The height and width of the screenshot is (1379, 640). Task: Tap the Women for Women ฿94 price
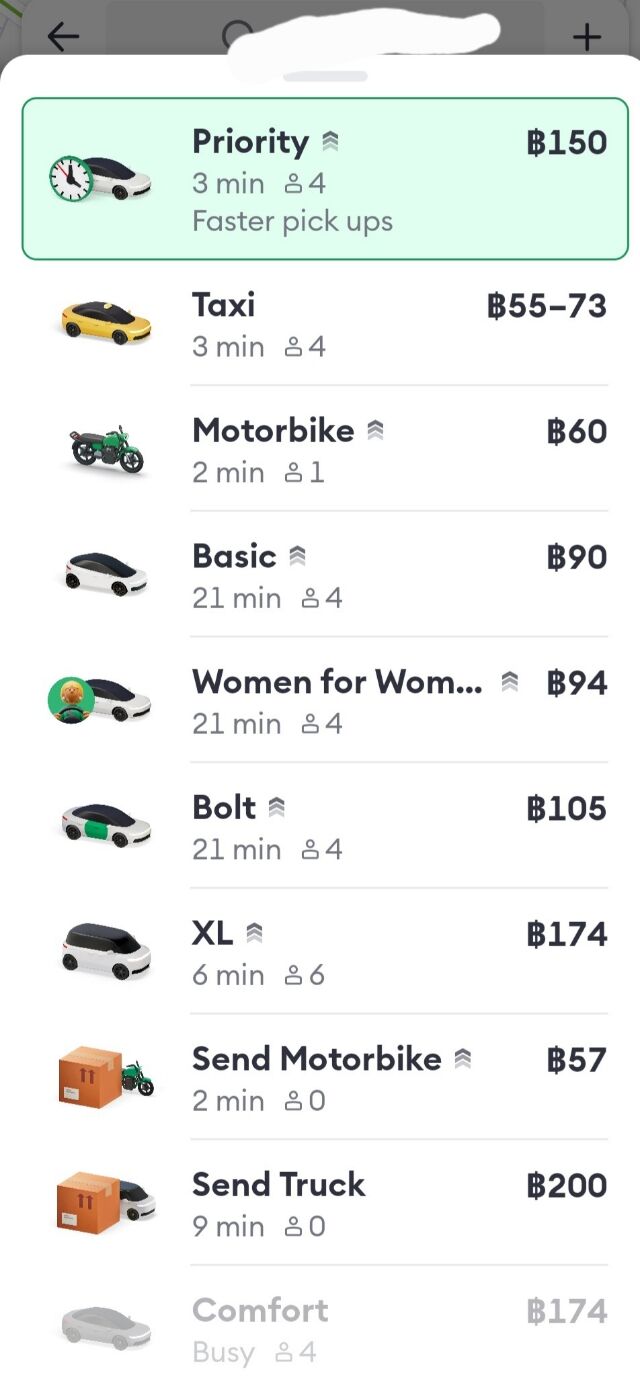tap(577, 683)
